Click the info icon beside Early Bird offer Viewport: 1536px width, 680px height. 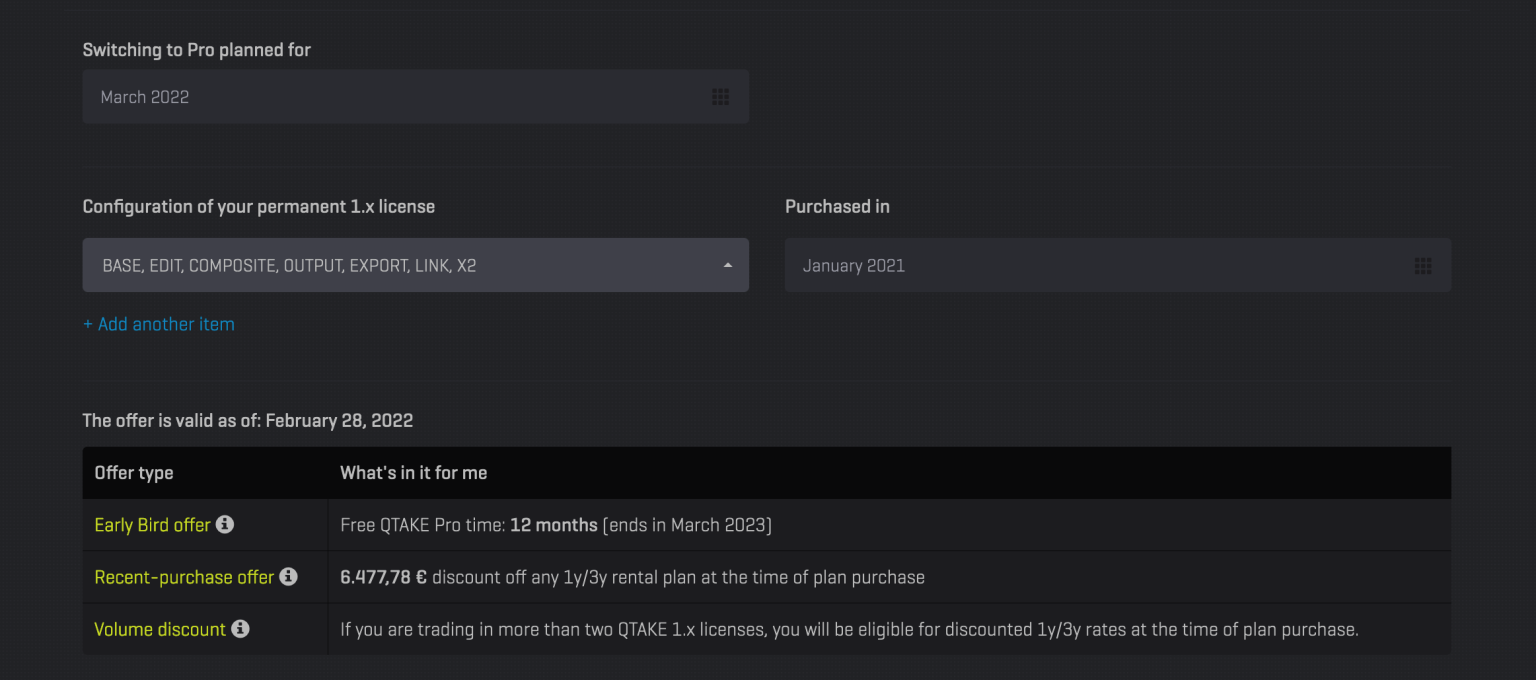tap(226, 524)
